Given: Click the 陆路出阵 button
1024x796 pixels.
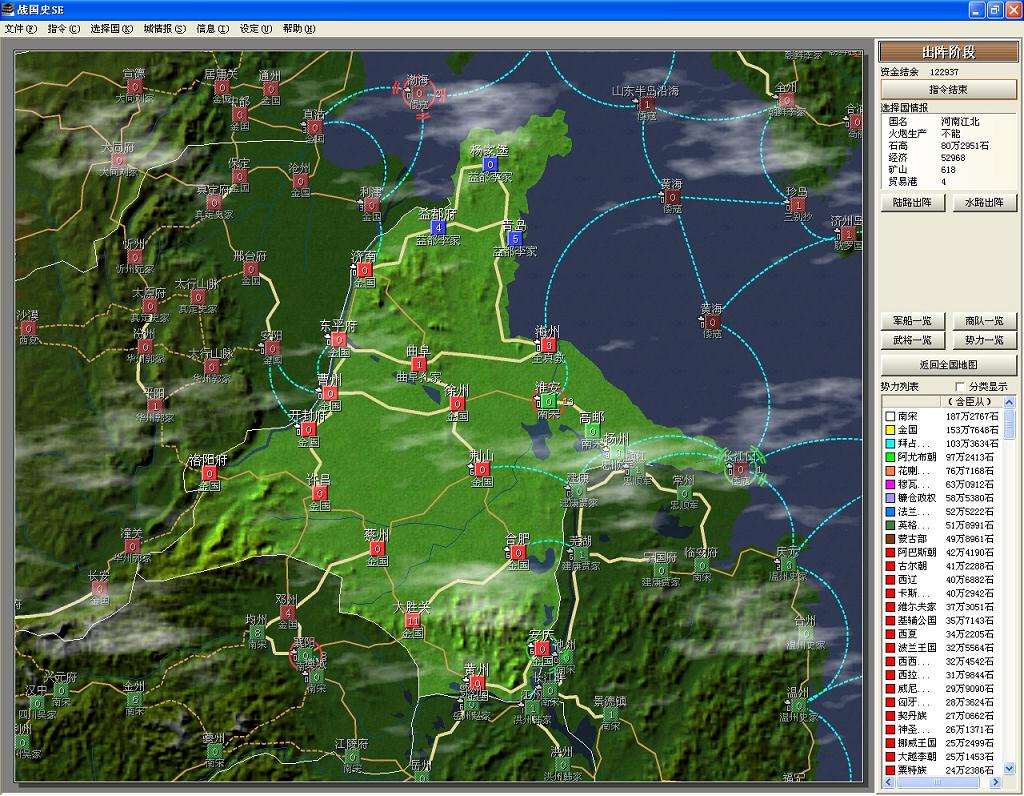Looking at the screenshot, I should [x=912, y=203].
